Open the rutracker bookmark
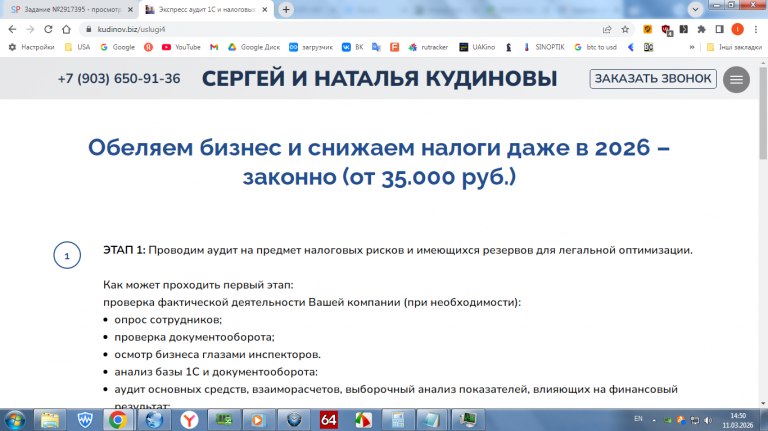This screenshot has height=431, width=768. click(x=429, y=47)
